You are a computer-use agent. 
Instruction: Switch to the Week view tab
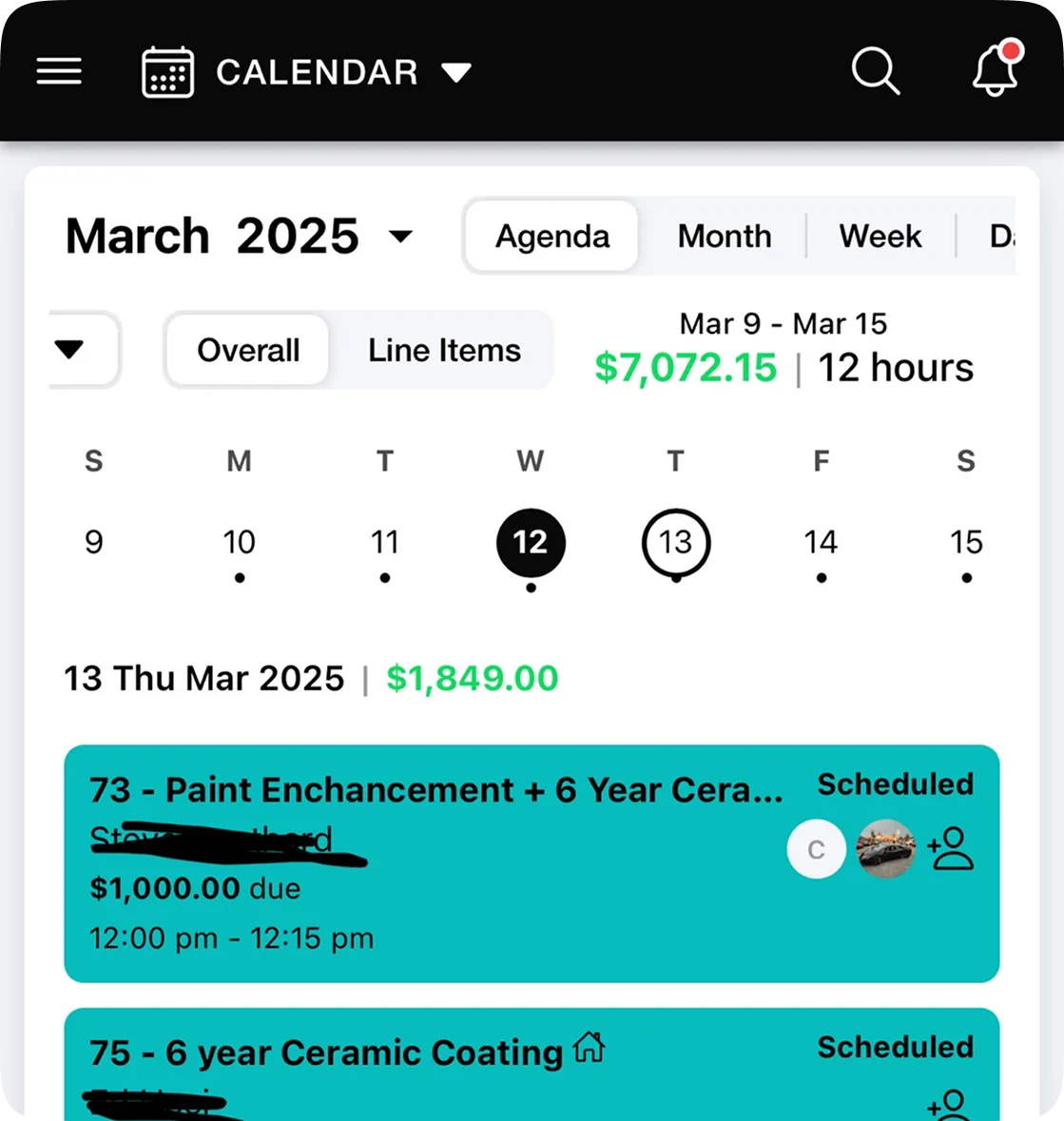(x=880, y=236)
